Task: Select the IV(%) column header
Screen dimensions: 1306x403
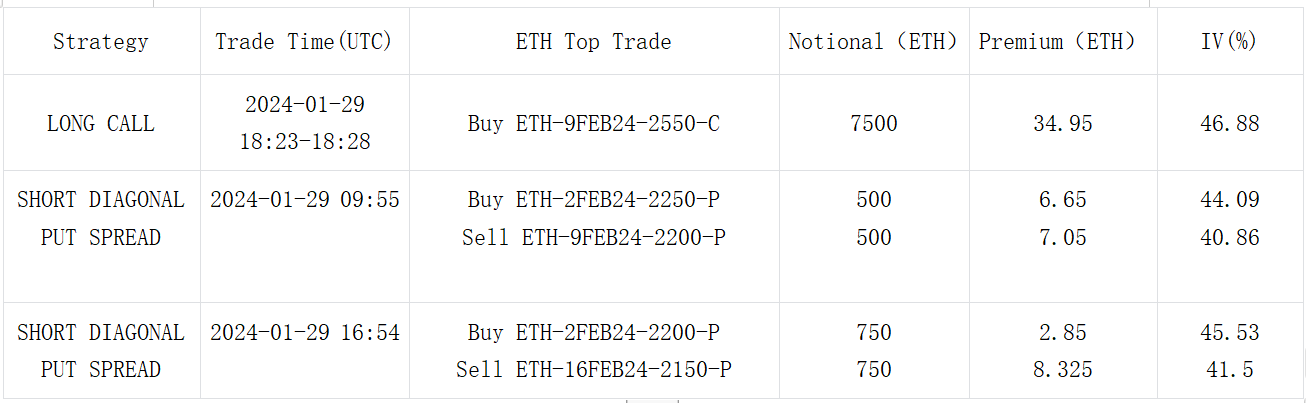Action: [x=1230, y=42]
